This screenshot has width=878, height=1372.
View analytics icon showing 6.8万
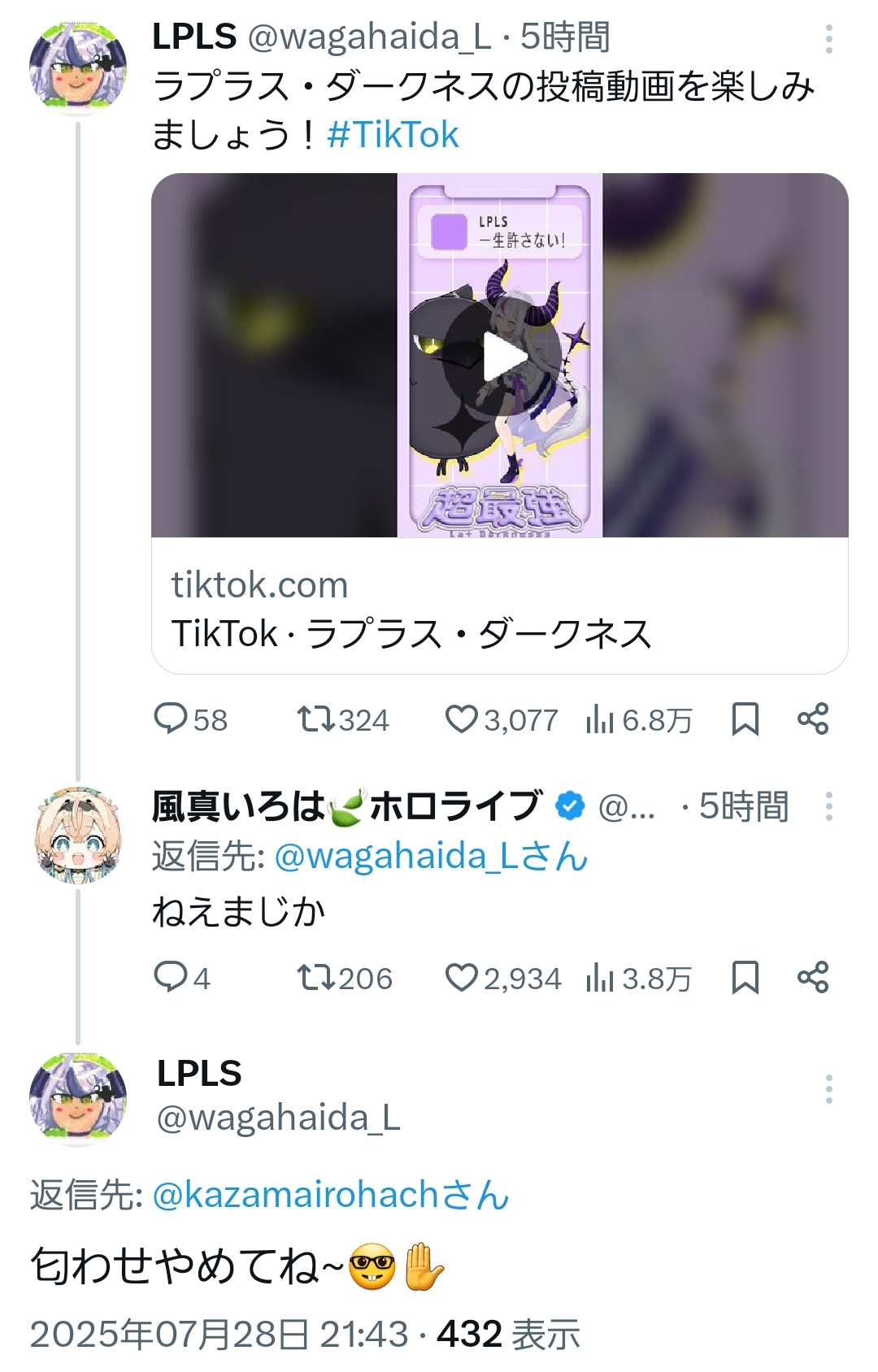pos(599,719)
